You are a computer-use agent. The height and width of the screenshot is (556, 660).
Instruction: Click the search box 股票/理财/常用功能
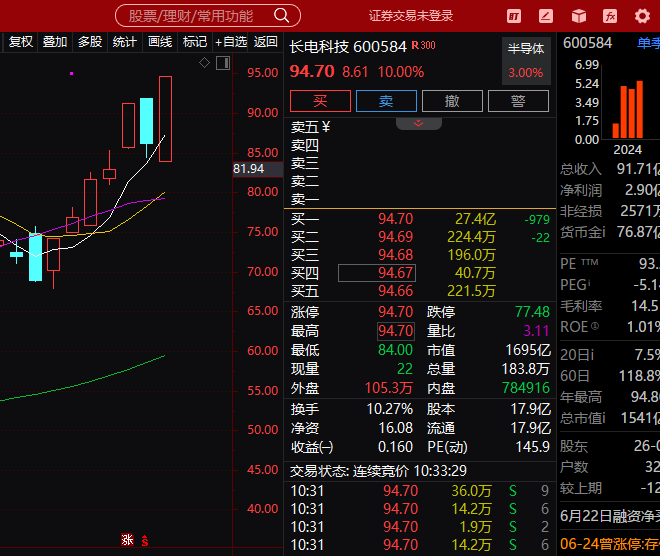208,16
